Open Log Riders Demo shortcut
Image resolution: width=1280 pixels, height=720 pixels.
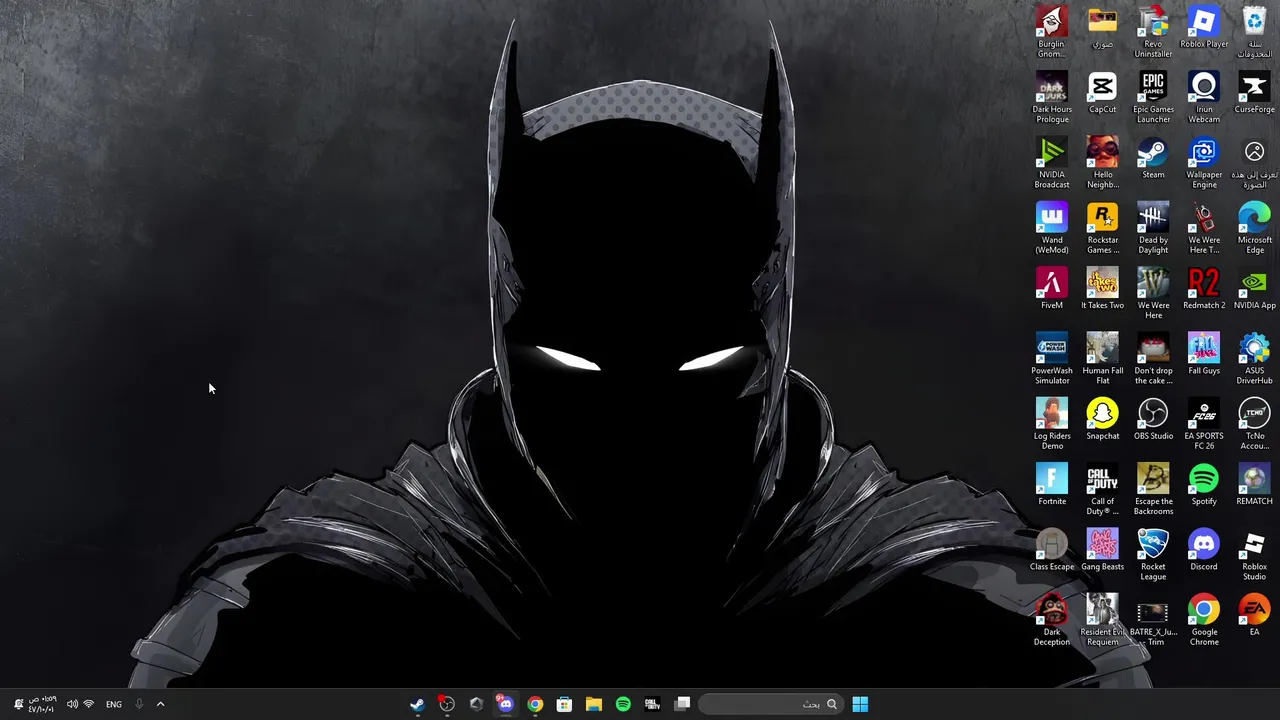click(x=1052, y=424)
